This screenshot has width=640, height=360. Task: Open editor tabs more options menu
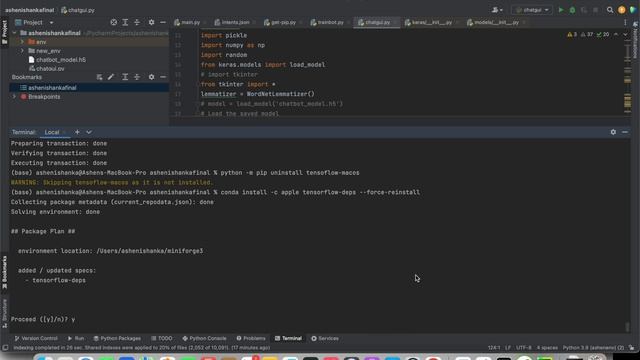[x=625, y=22]
